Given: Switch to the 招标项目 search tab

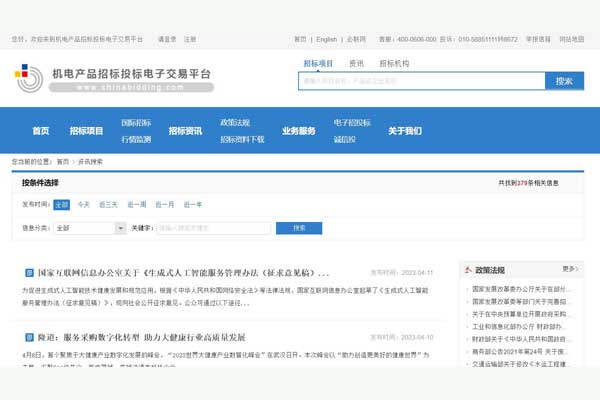Looking at the screenshot, I should [318, 64].
